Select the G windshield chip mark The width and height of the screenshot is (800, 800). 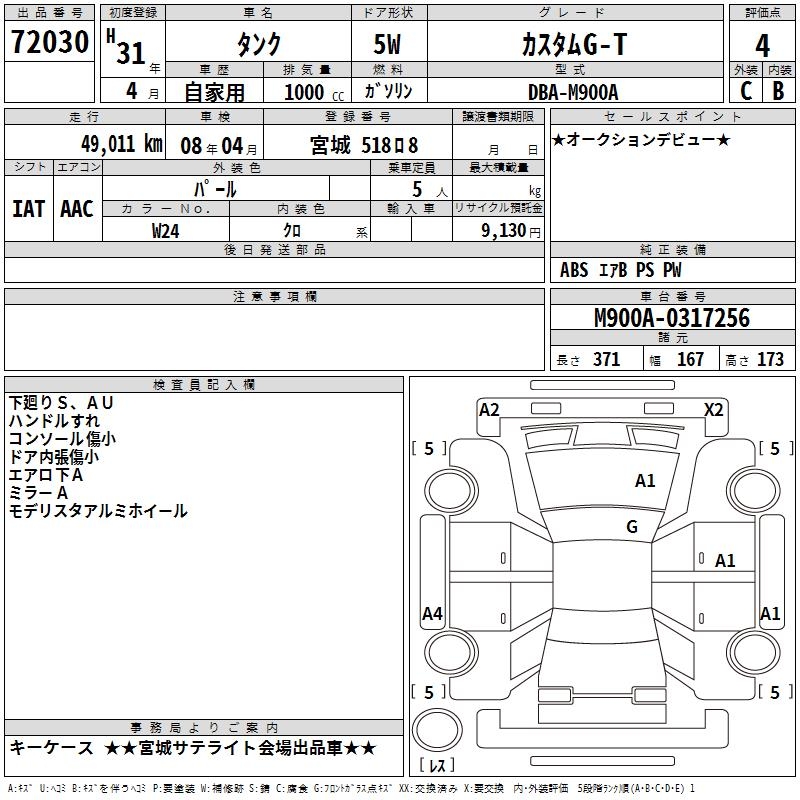tap(632, 527)
